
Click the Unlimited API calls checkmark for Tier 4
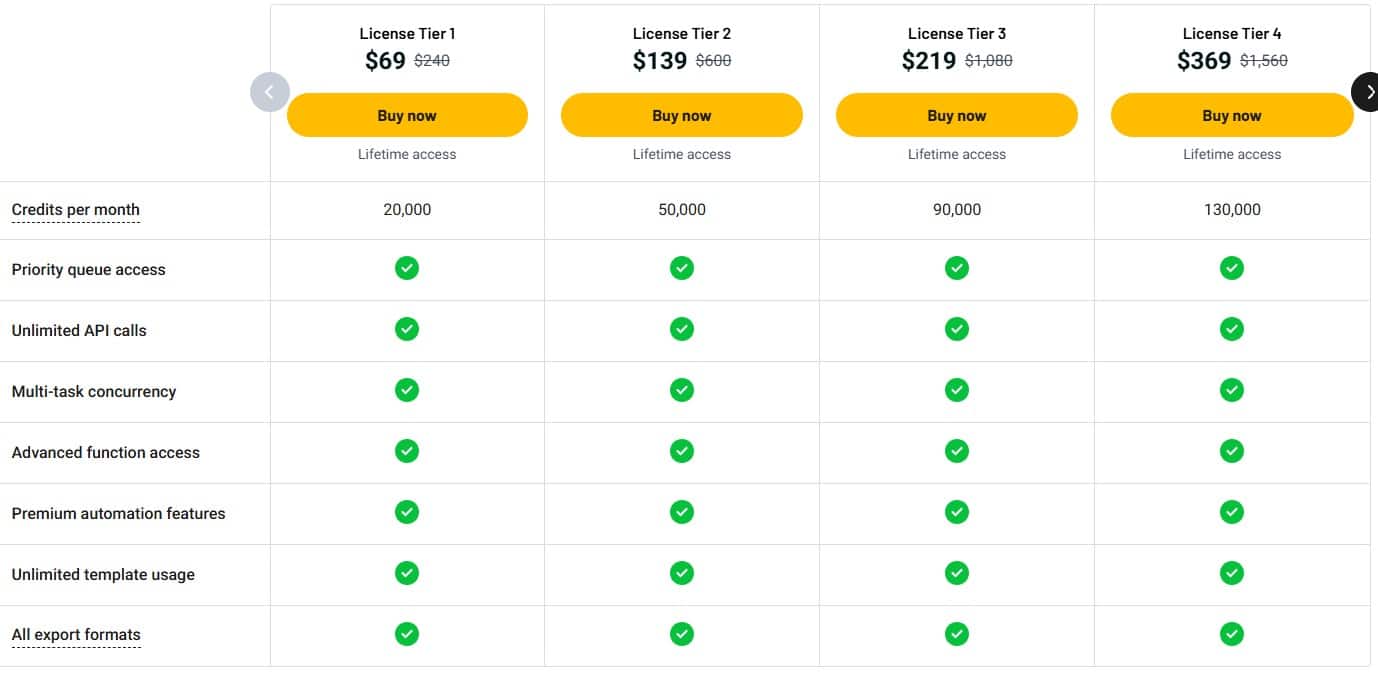click(1231, 329)
